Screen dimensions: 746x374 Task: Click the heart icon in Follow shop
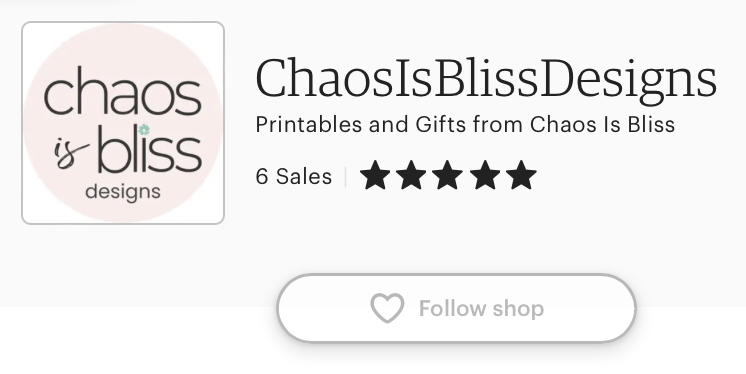tap(387, 308)
